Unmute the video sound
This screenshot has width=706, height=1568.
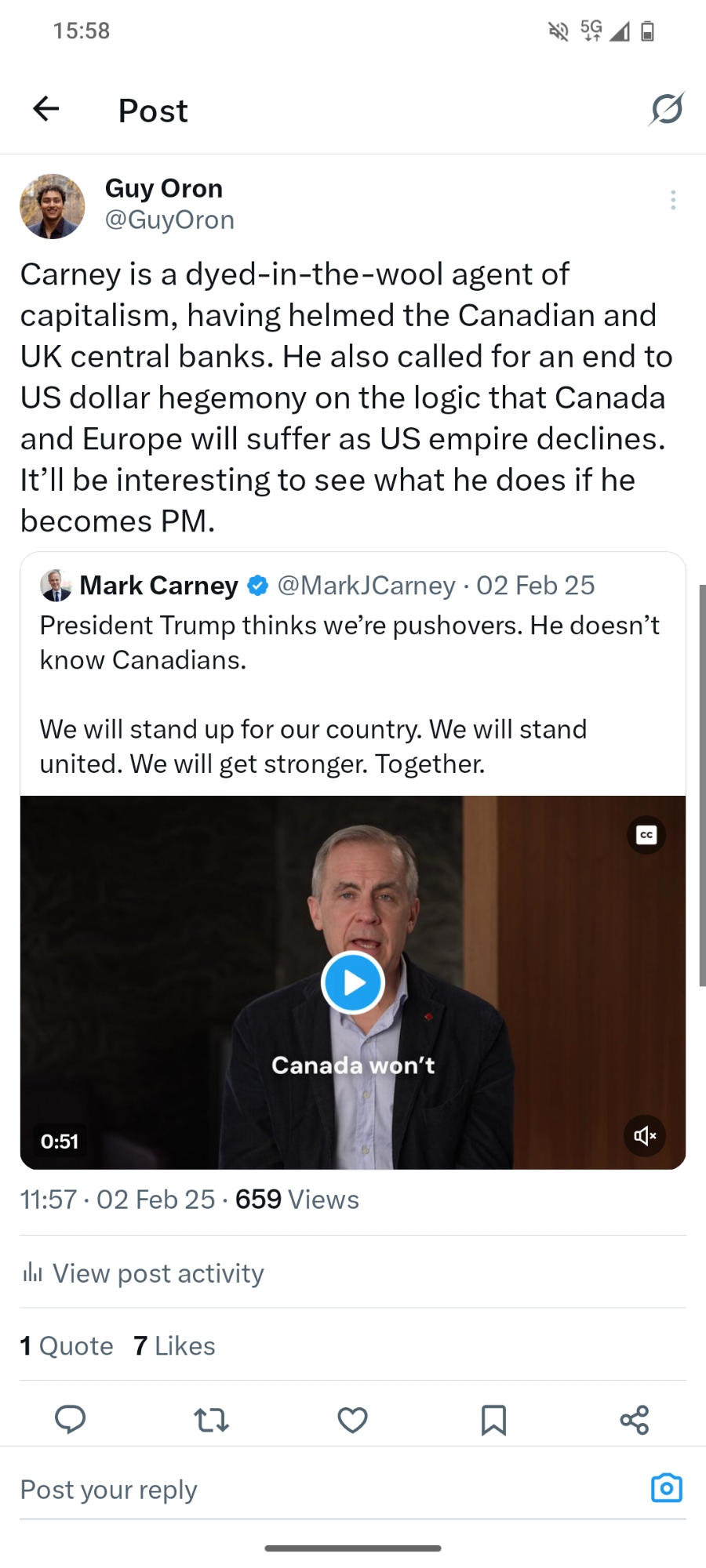pyautogui.click(x=645, y=1136)
